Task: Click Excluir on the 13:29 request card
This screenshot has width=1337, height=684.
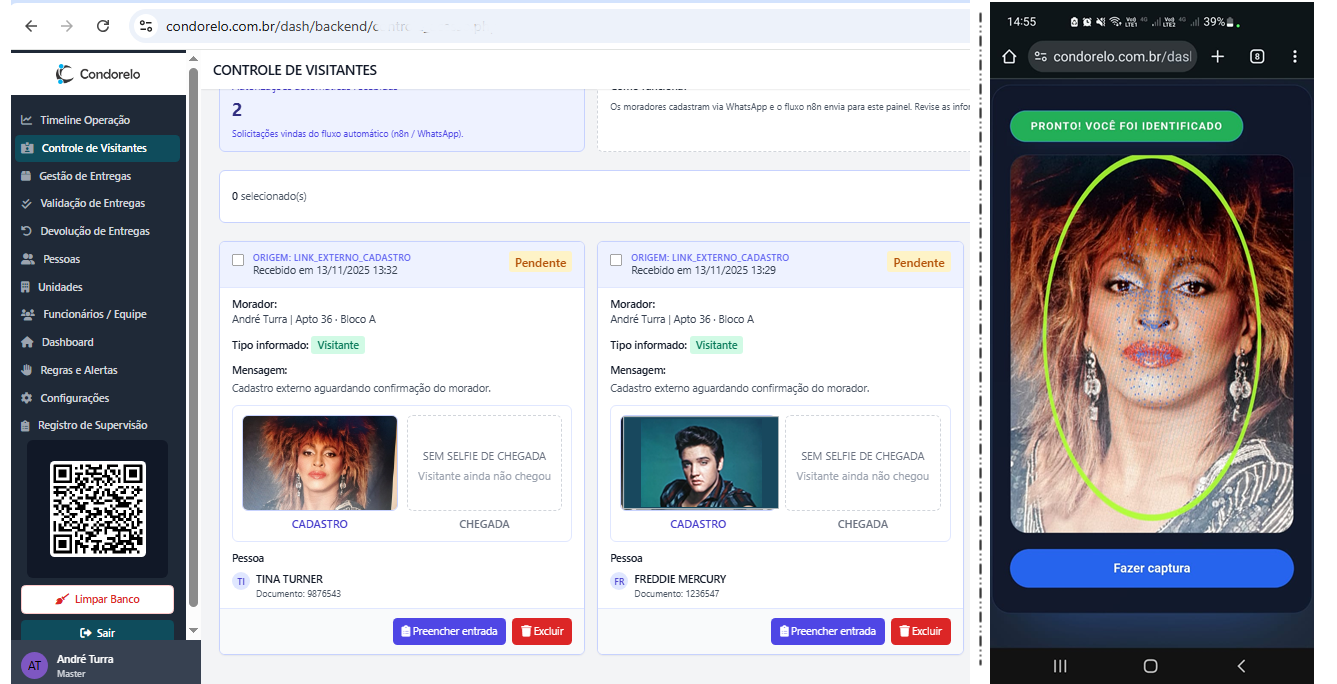Action: pyautogui.click(x=920, y=631)
